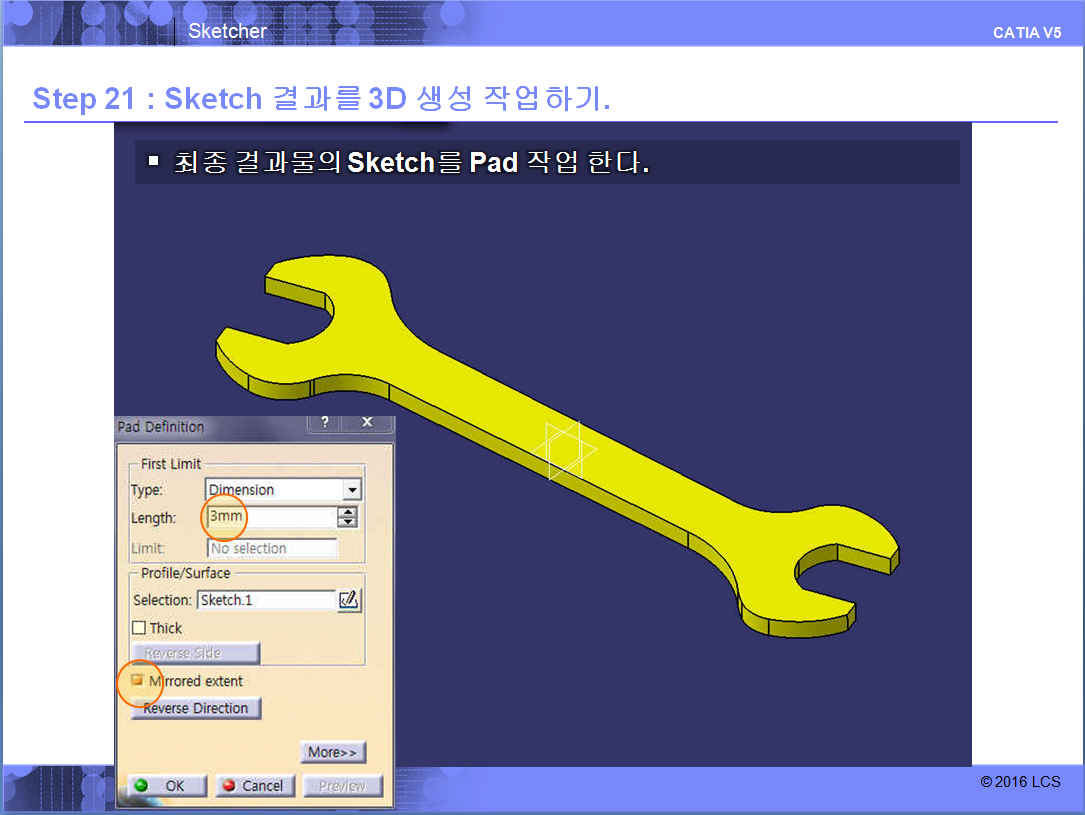1085x815 pixels.
Task: Toggle the Mirrored extent checkbox
Action: pyautogui.click(x=138, y=681)
